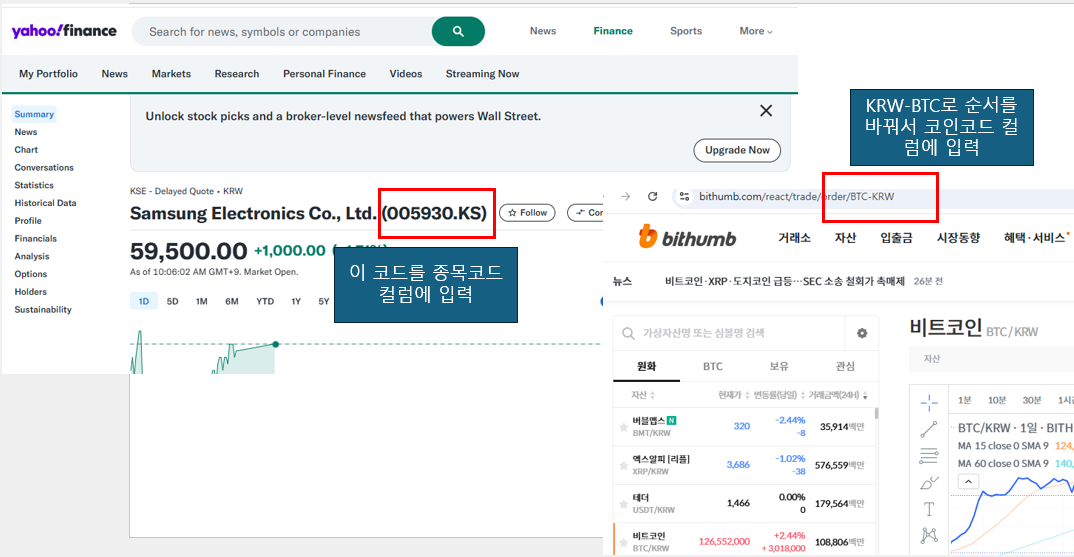Click the asset list vertical scrollbar

coord(876,413)
